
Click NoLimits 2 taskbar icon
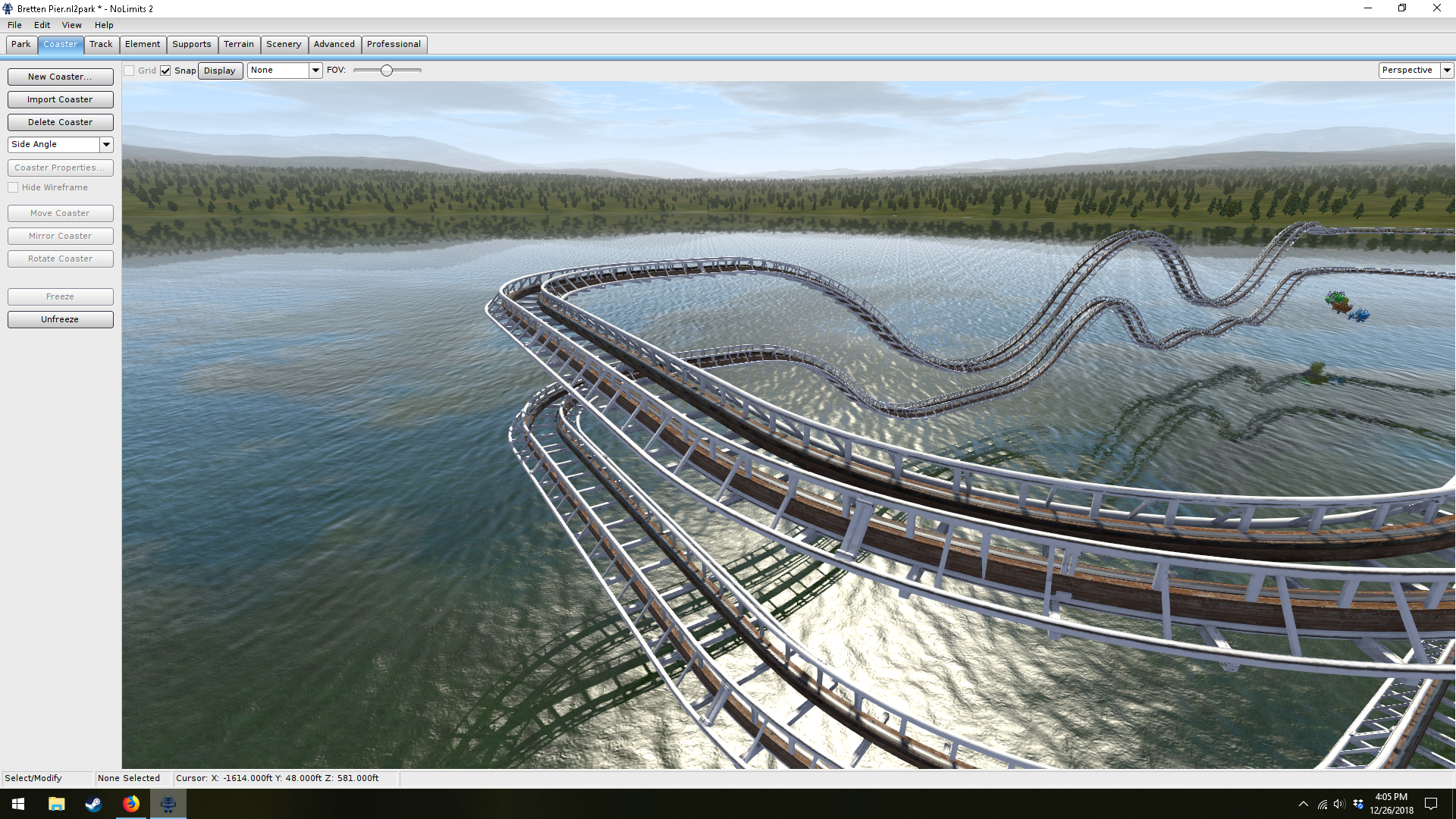tap(168, 804)
